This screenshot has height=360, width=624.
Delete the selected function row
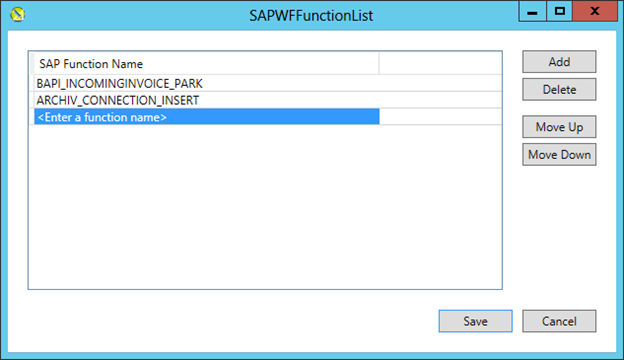coord(559,90)
